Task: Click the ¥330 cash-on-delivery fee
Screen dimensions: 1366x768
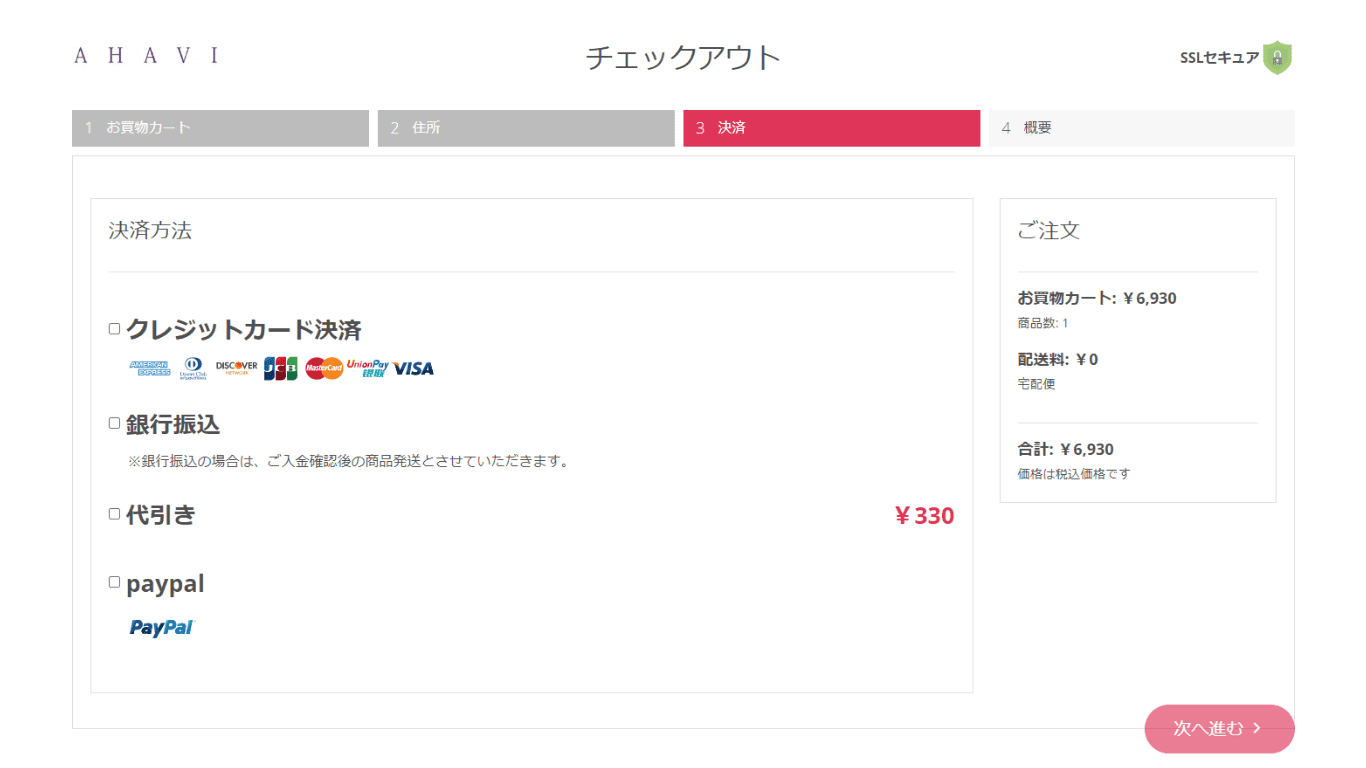Action: pos(924,516)
